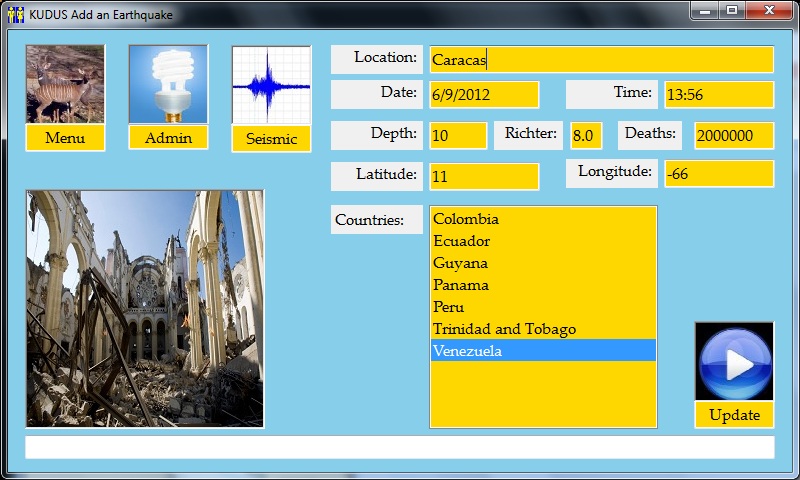Image resolution: width=800 pixels, height=480 pixels.
Task: Click the yellow Seismic label button
Action: coord(271,139)
